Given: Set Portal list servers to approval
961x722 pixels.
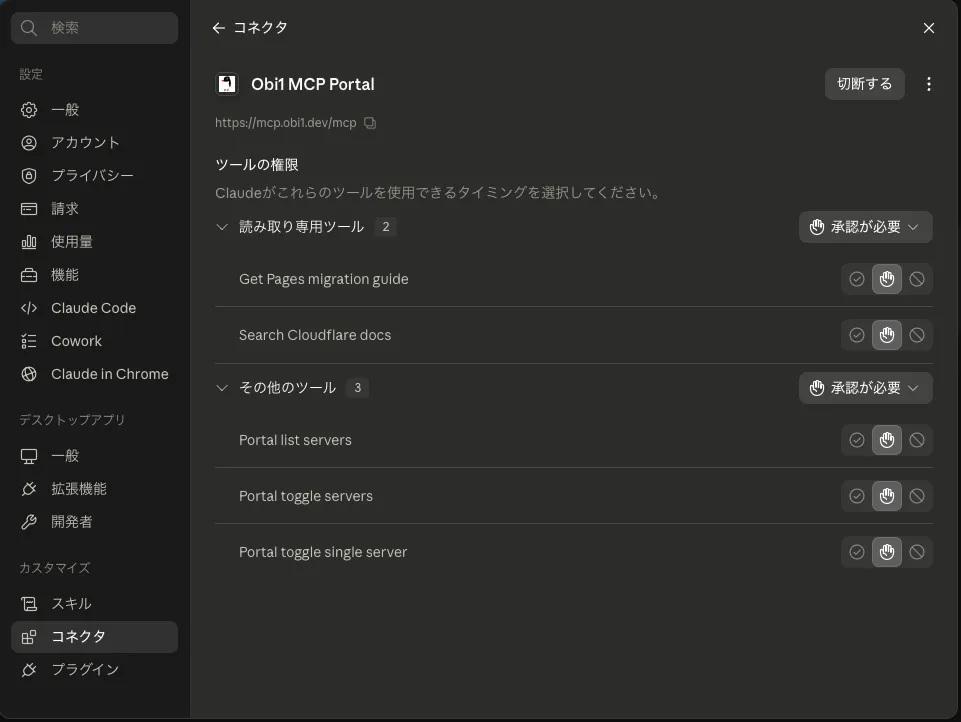Looking at the screenshot, I should [887, 440].
